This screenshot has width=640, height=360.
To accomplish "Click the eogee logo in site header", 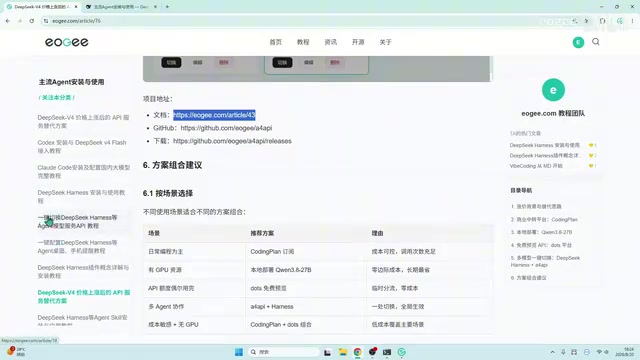I will 67,42.
